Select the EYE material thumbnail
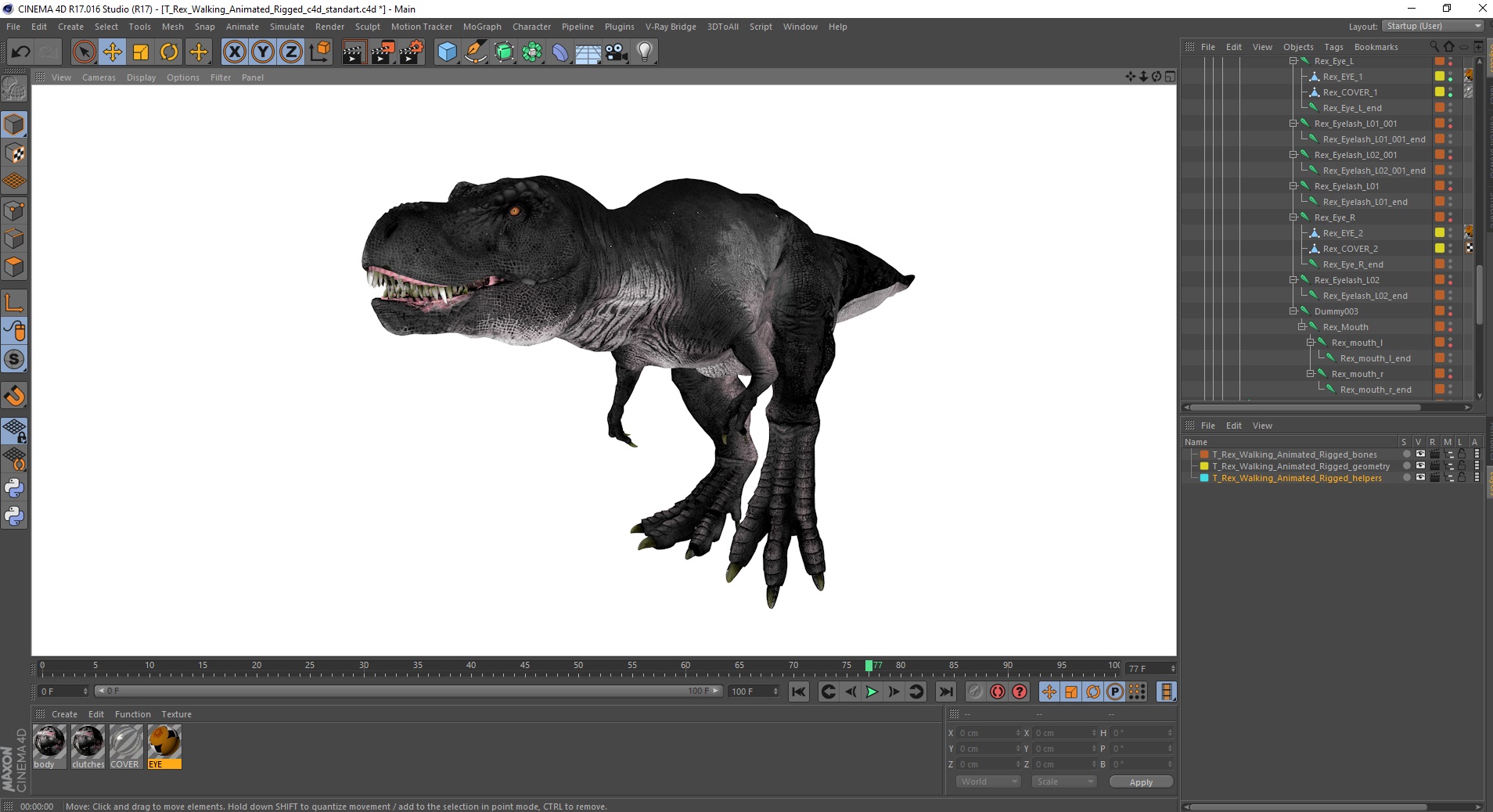This screenshot has width=1493, height=812. [164, 746]
